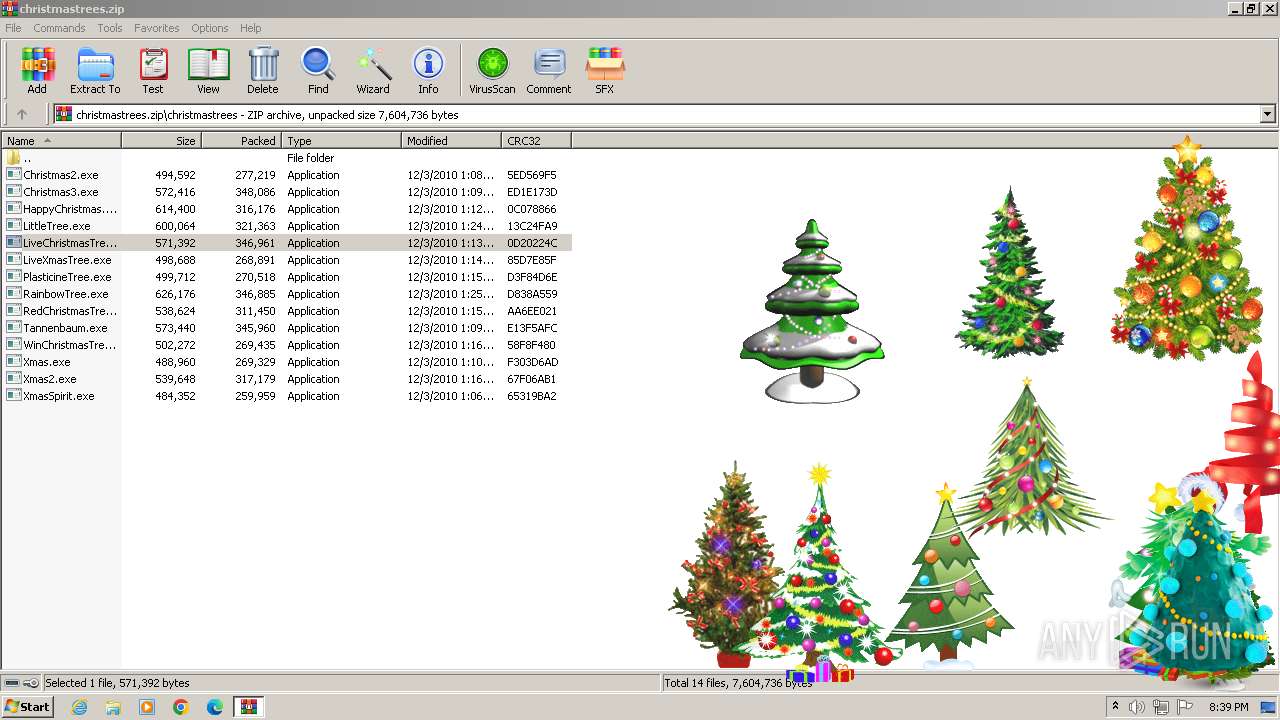Launch Chrome from taskbar
Image resolution: width=1280 pixels, height=720 pixels.
(181, 707)
